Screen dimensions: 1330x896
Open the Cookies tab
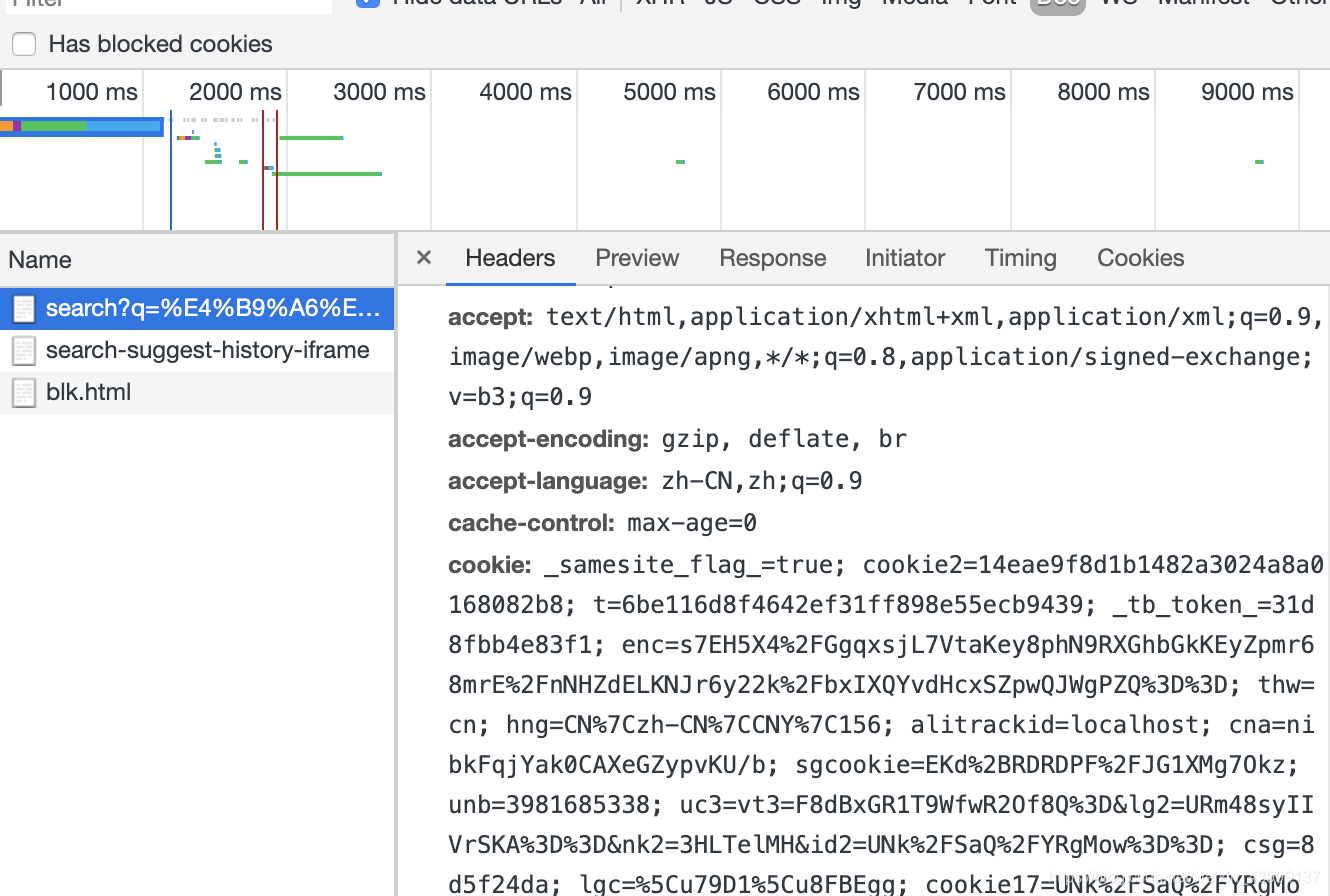(1141, 258)
